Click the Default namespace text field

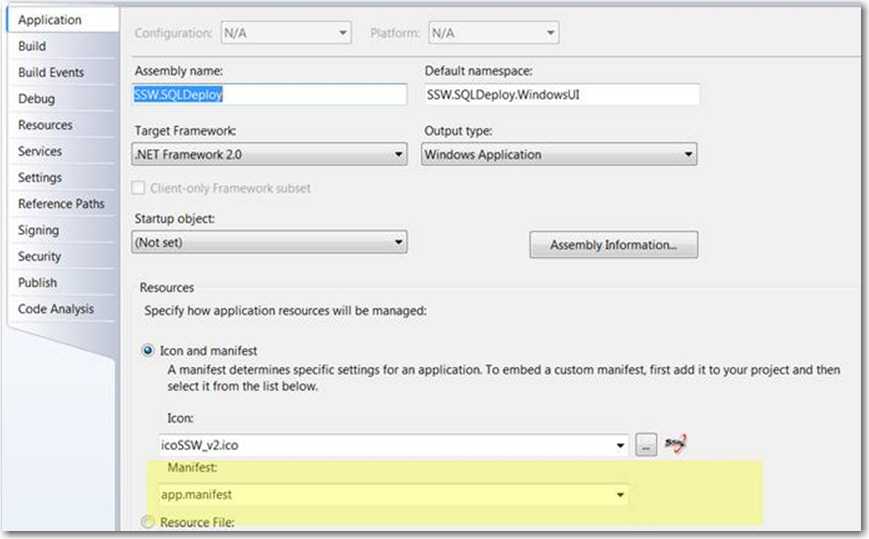[560, 94]
